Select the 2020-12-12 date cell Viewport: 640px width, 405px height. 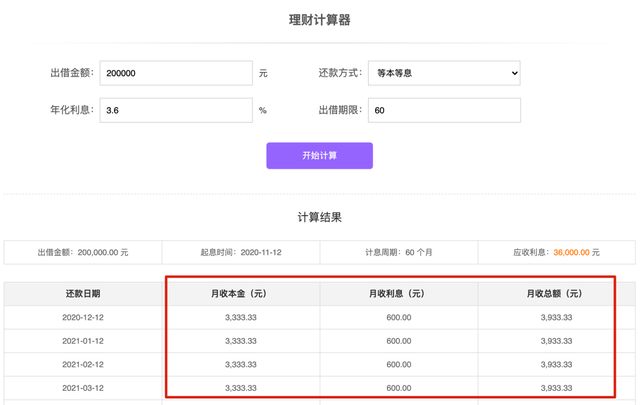pyautogui.click(x=82, y=318)
